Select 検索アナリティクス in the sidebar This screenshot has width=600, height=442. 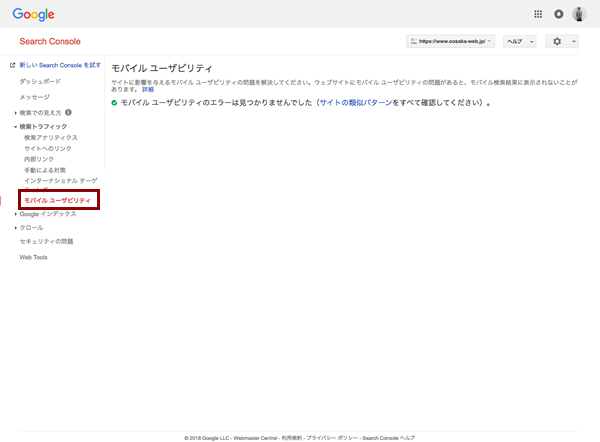click(51, 137)
